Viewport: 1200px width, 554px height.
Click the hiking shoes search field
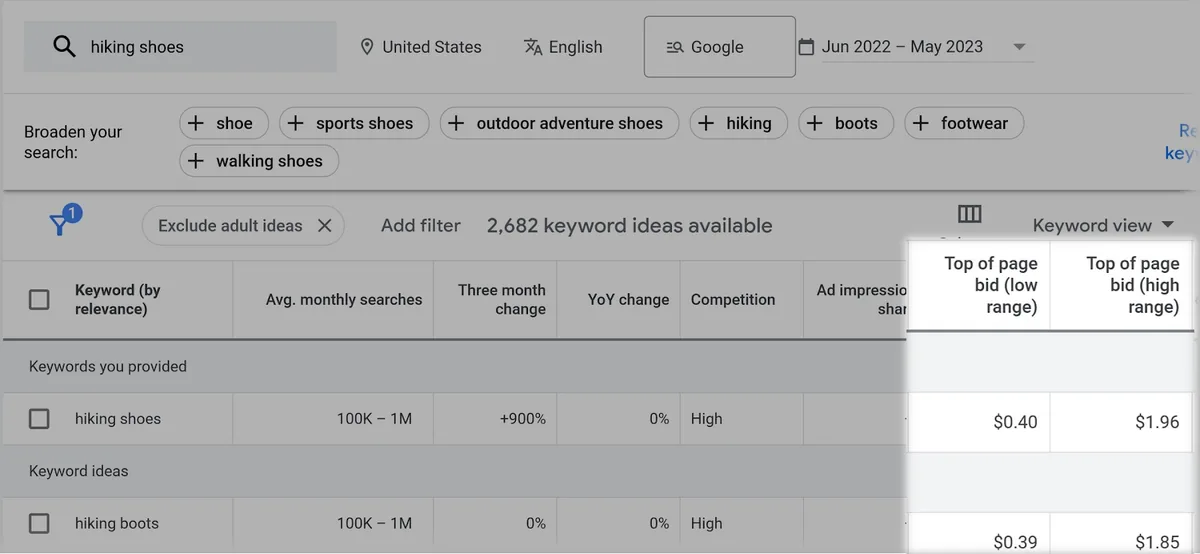point(180,47)
